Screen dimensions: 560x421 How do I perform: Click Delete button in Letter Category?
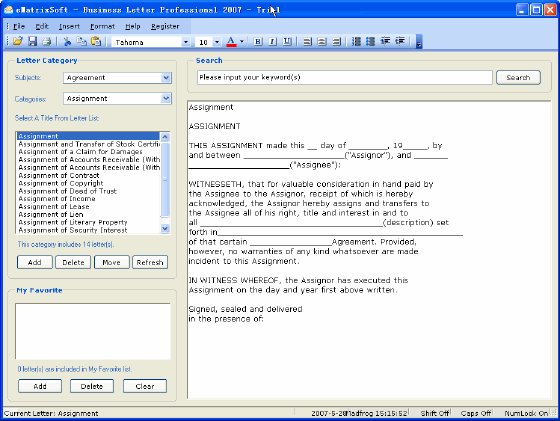tap(73, 262)
